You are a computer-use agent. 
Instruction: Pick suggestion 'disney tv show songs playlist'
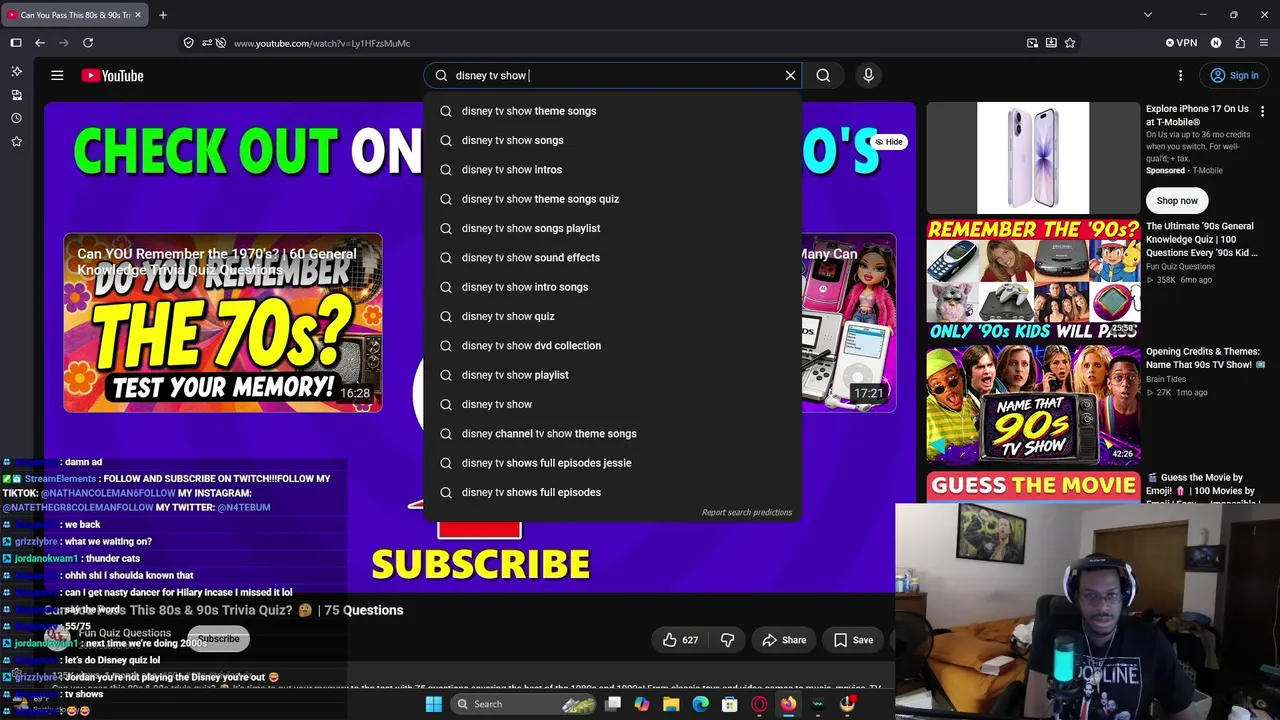612,228
